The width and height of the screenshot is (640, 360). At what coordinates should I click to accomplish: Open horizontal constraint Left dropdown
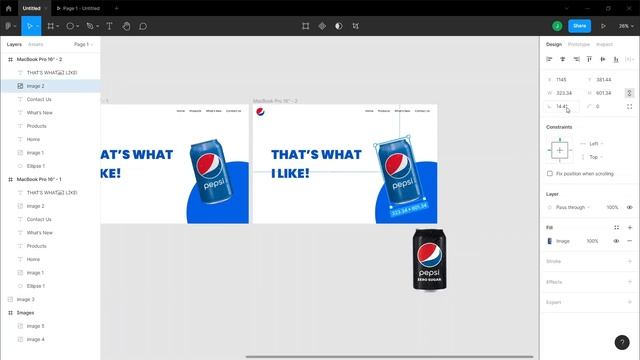(596, 144)
